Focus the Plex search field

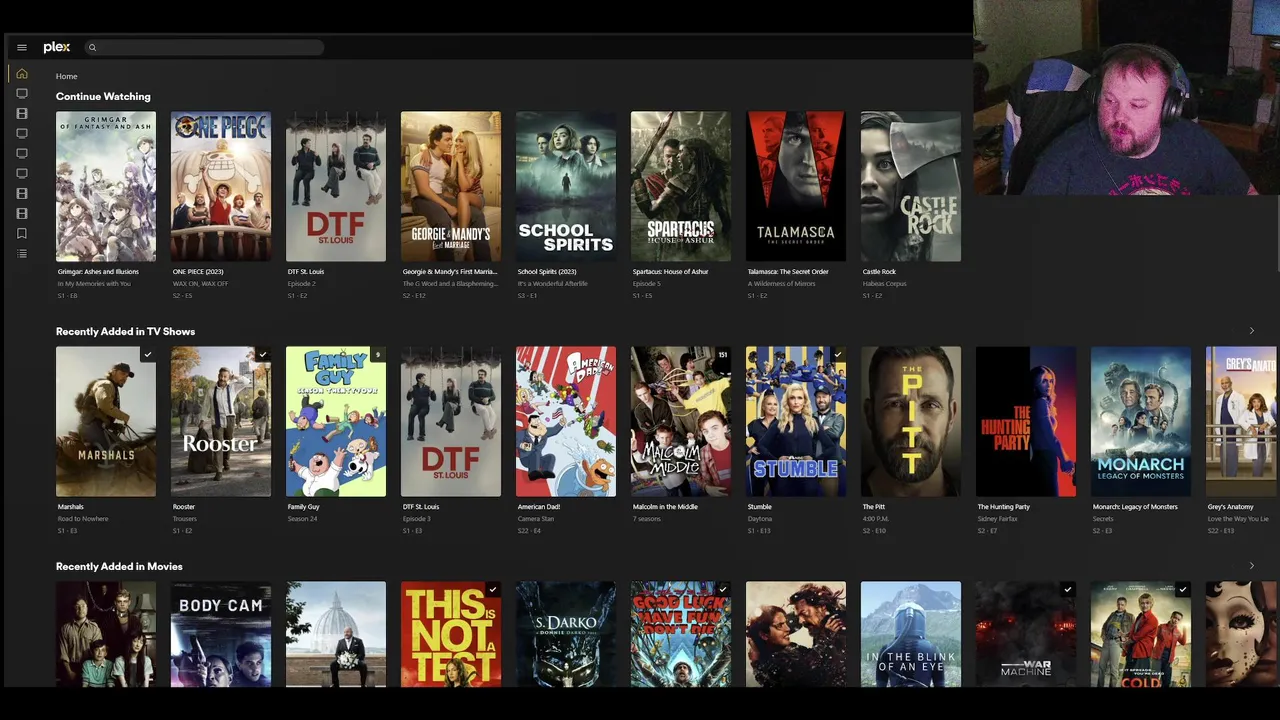(x=205, y=47)
